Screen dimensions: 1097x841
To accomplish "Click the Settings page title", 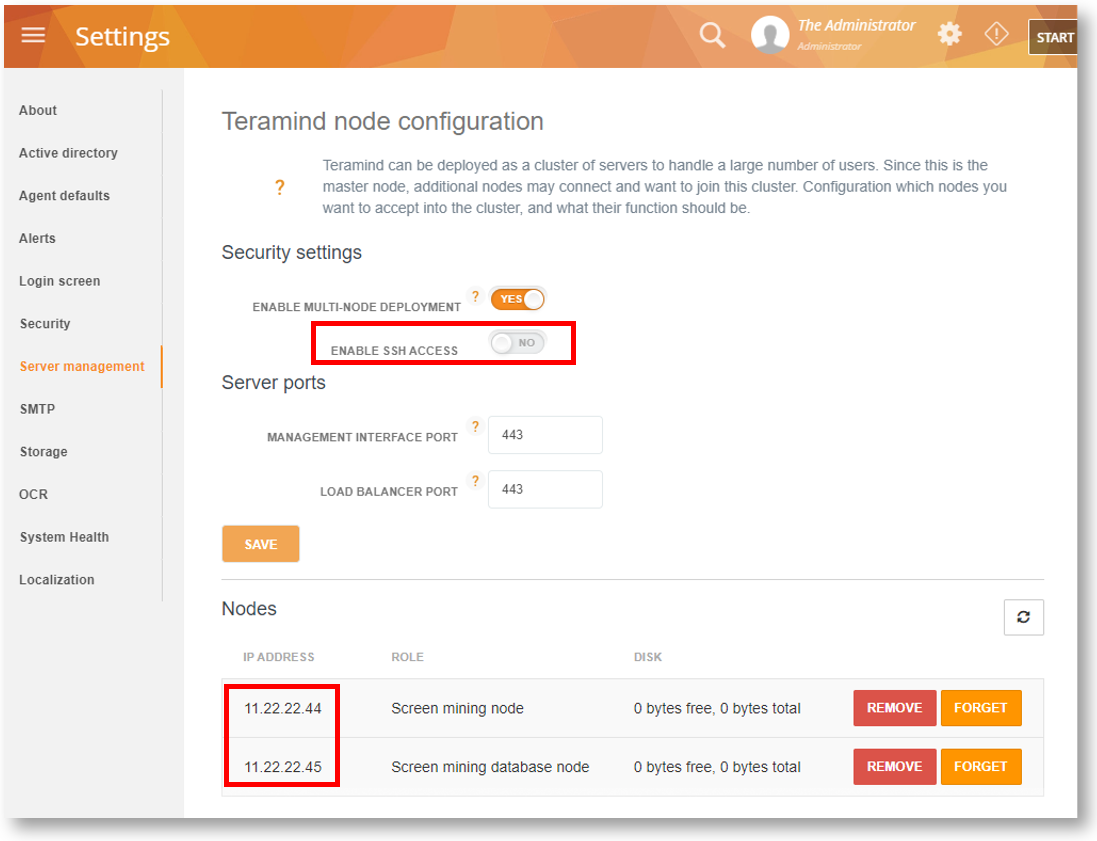I will (x=122, y=36).
